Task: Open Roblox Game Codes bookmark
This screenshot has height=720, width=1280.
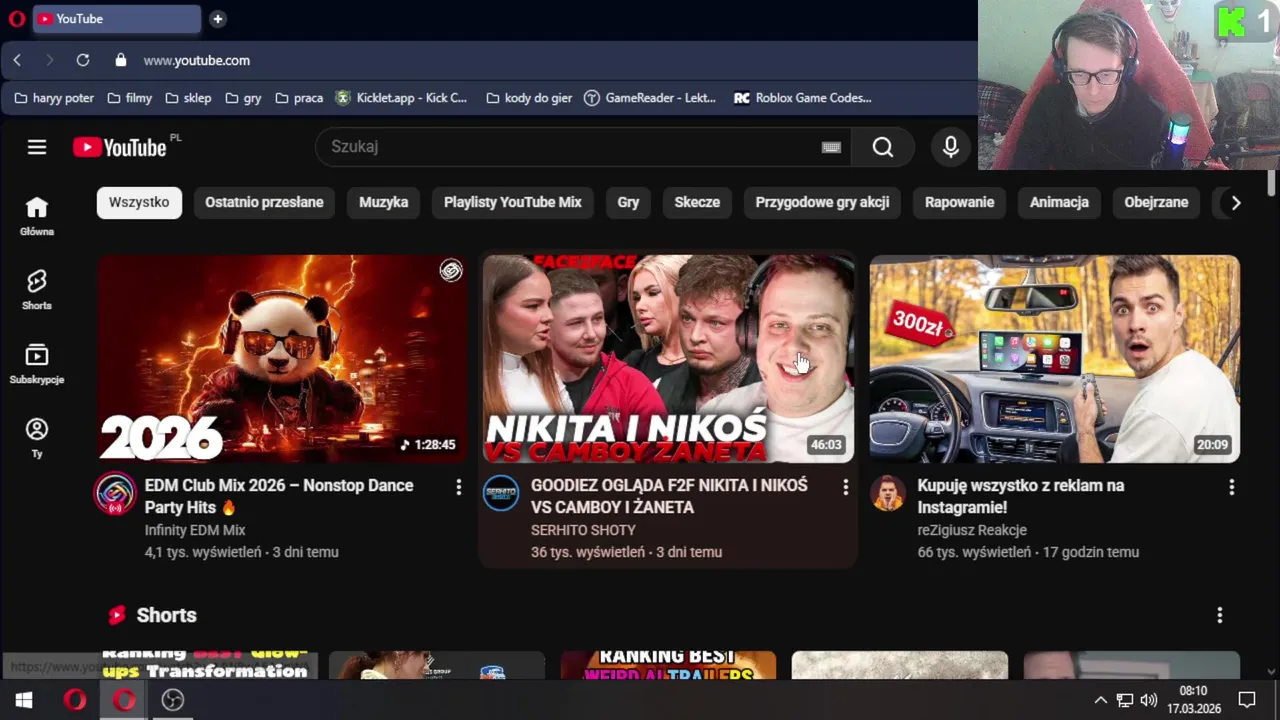Action: click(802, 98)
